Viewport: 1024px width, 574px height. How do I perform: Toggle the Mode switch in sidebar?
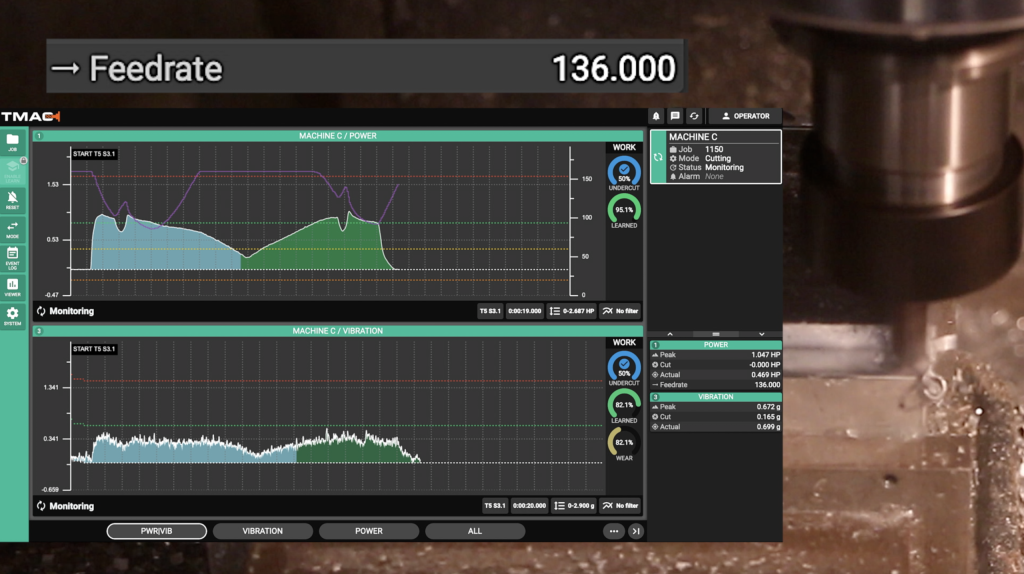click(x=13, y=229)
